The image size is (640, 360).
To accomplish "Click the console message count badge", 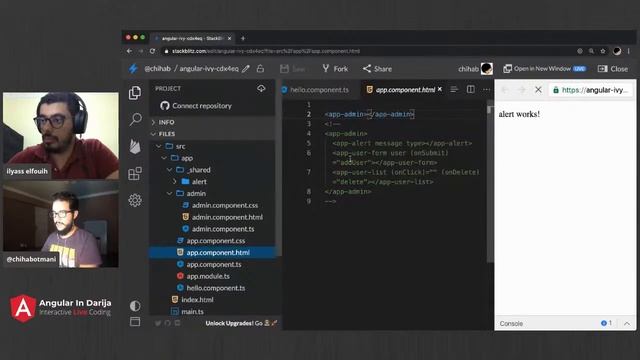I will pos(606,323).
